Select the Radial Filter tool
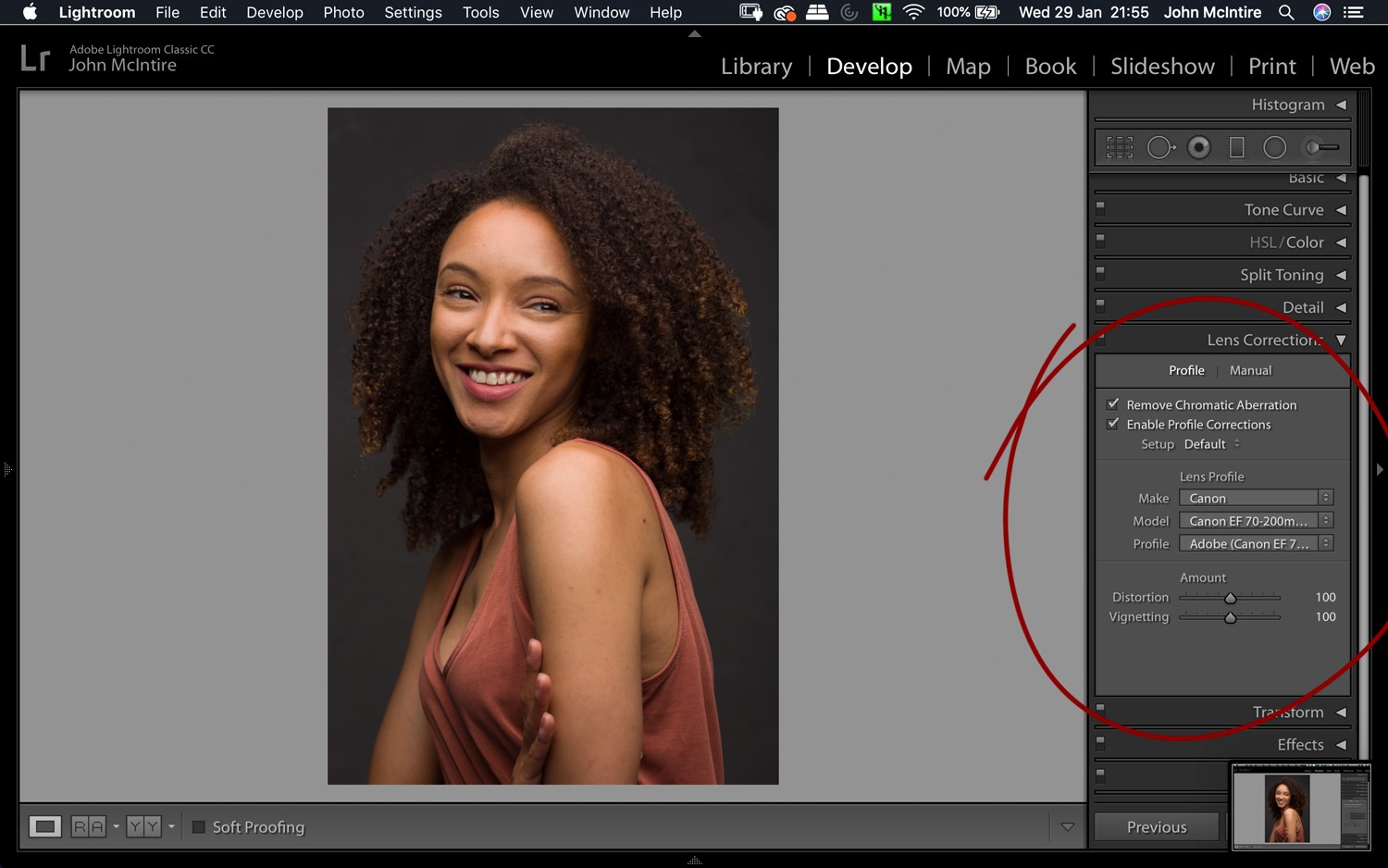 [1275, 146]
